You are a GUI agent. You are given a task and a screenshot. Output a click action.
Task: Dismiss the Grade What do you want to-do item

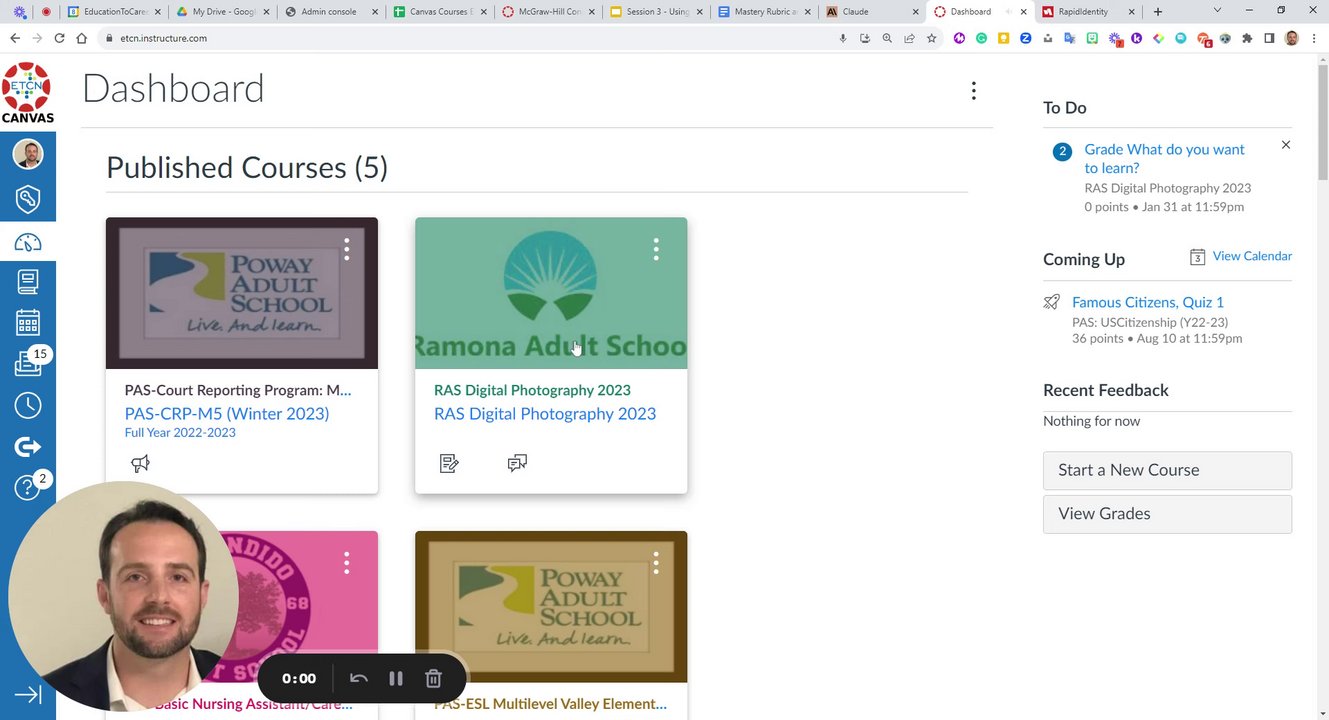pos(1286,145)
